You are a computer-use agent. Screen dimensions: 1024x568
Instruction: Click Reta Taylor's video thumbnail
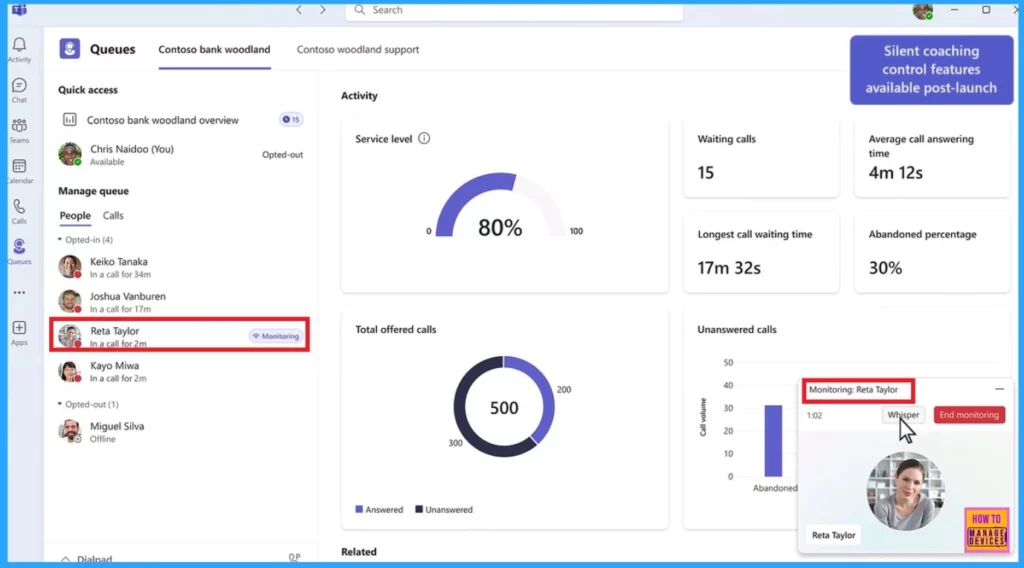tap(904, 490)
